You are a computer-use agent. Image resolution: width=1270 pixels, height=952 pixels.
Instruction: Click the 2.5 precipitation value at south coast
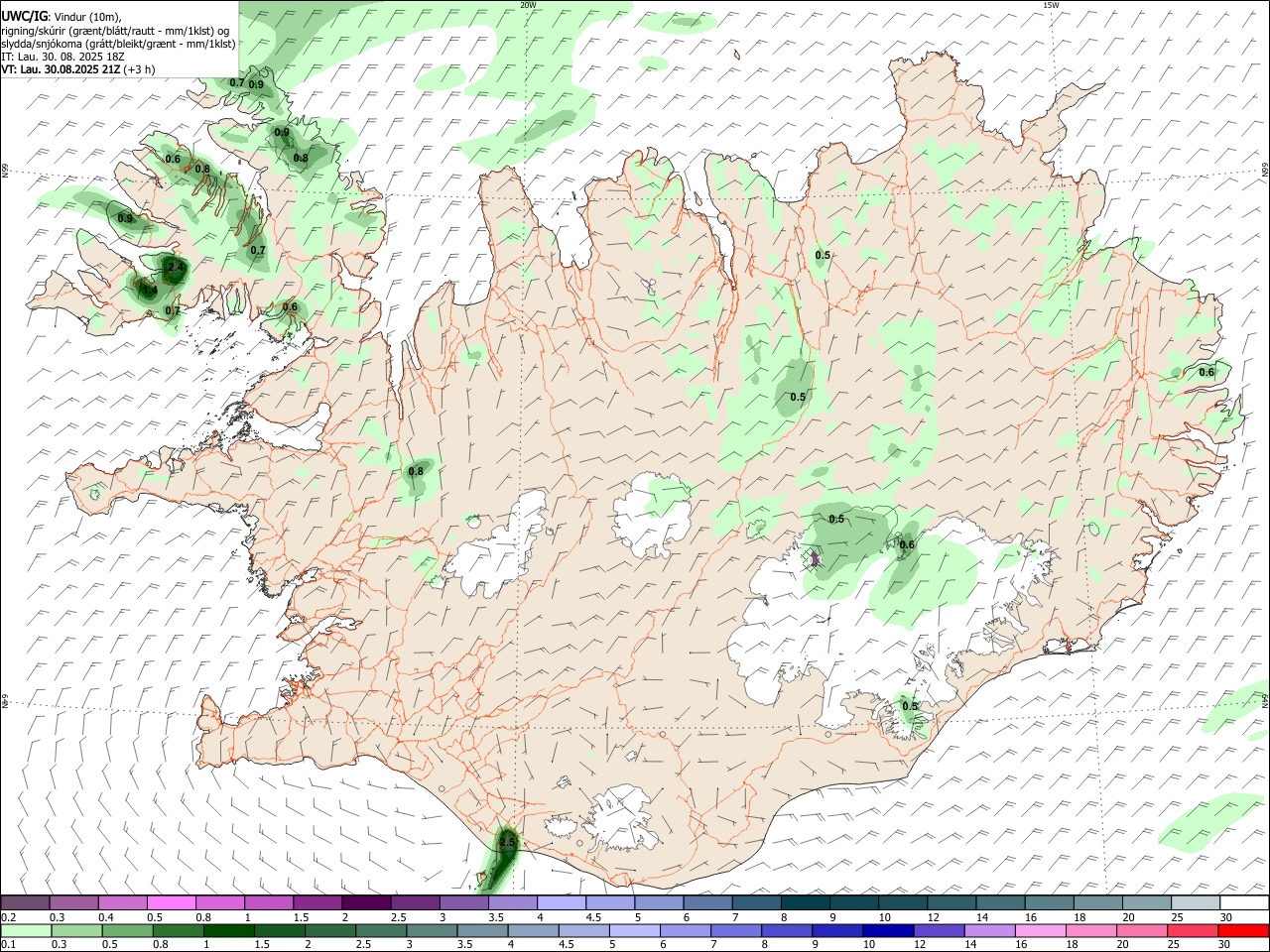click(507, 843)
